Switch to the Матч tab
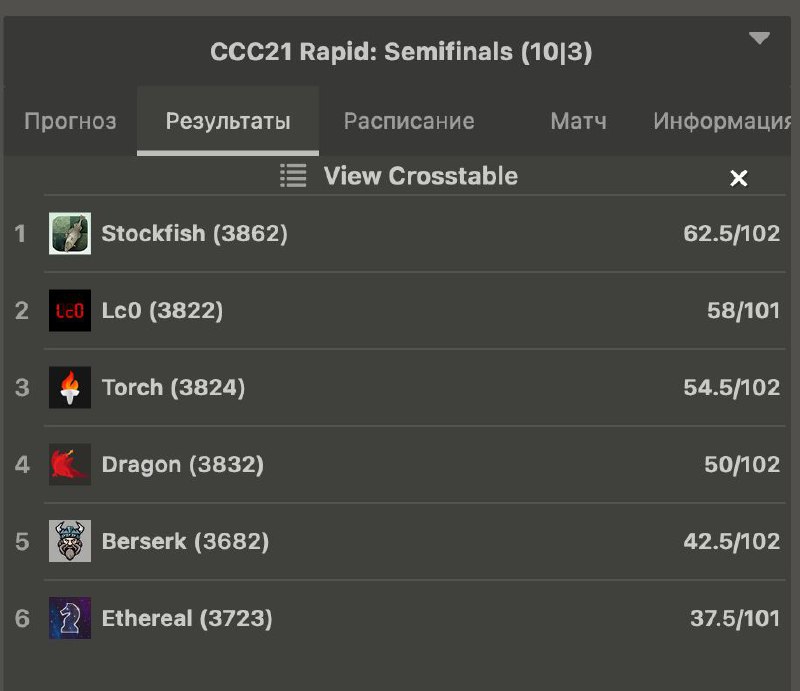 coord(579,121)
